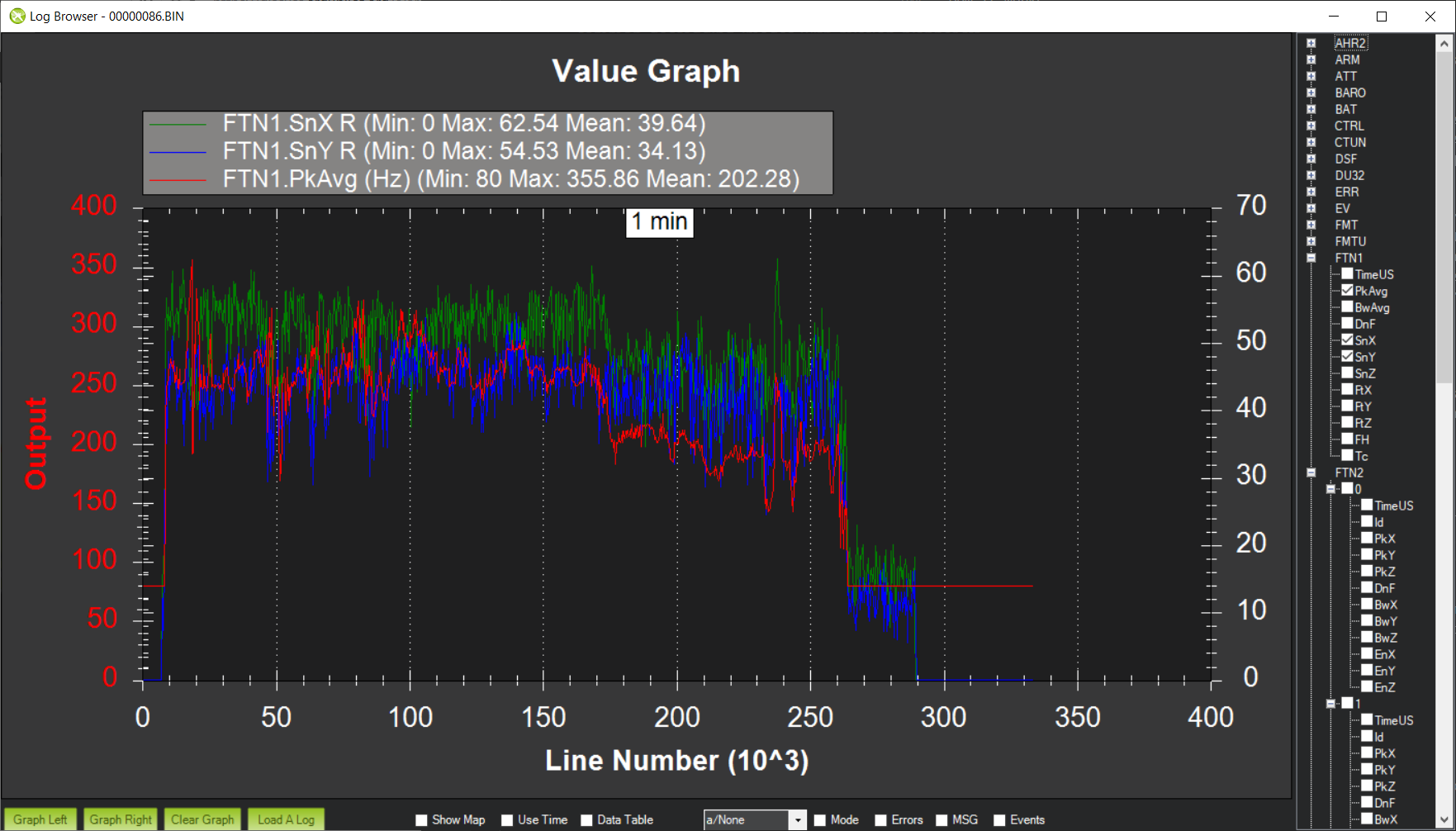Expand the BARO tree node
This screenshot has height=831, width=1456.
pos(1311,93)
